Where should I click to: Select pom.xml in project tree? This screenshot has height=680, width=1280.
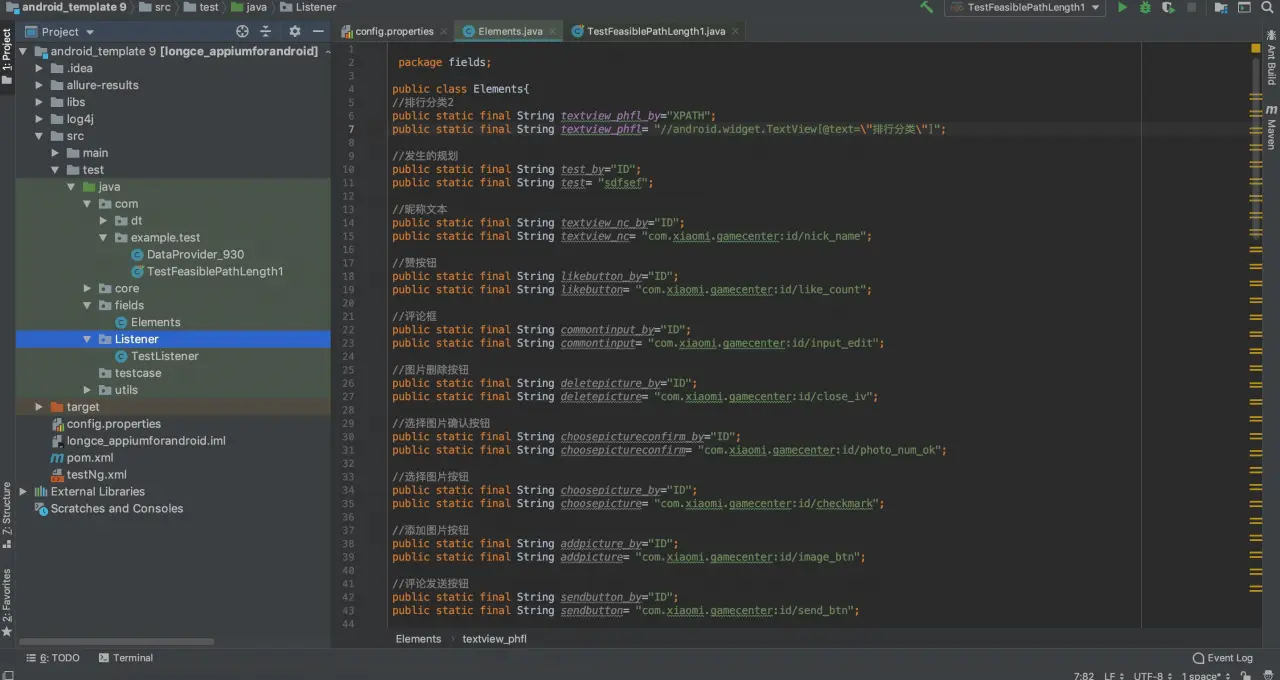[89, 458]
